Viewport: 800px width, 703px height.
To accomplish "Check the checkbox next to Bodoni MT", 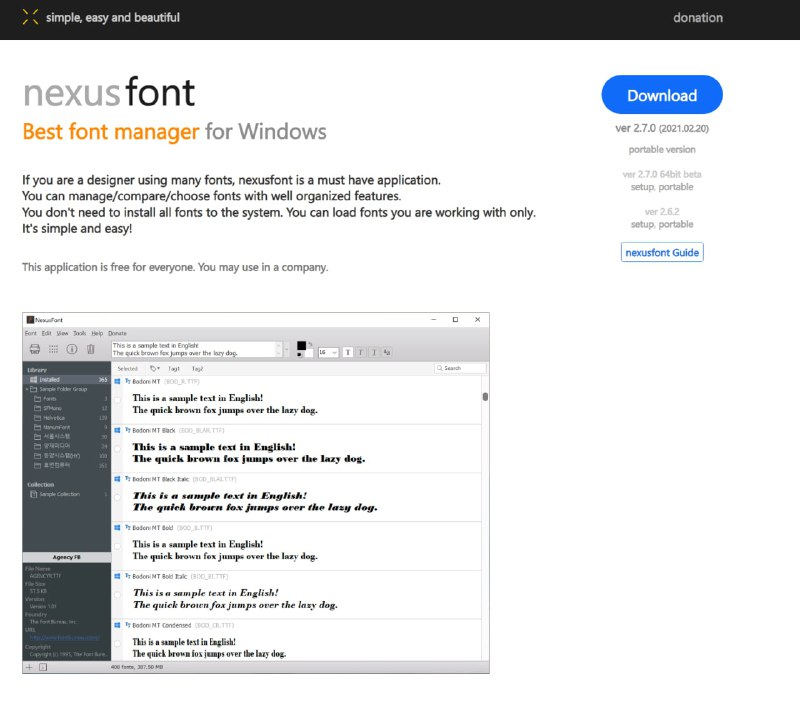I will tap(117, 381).
